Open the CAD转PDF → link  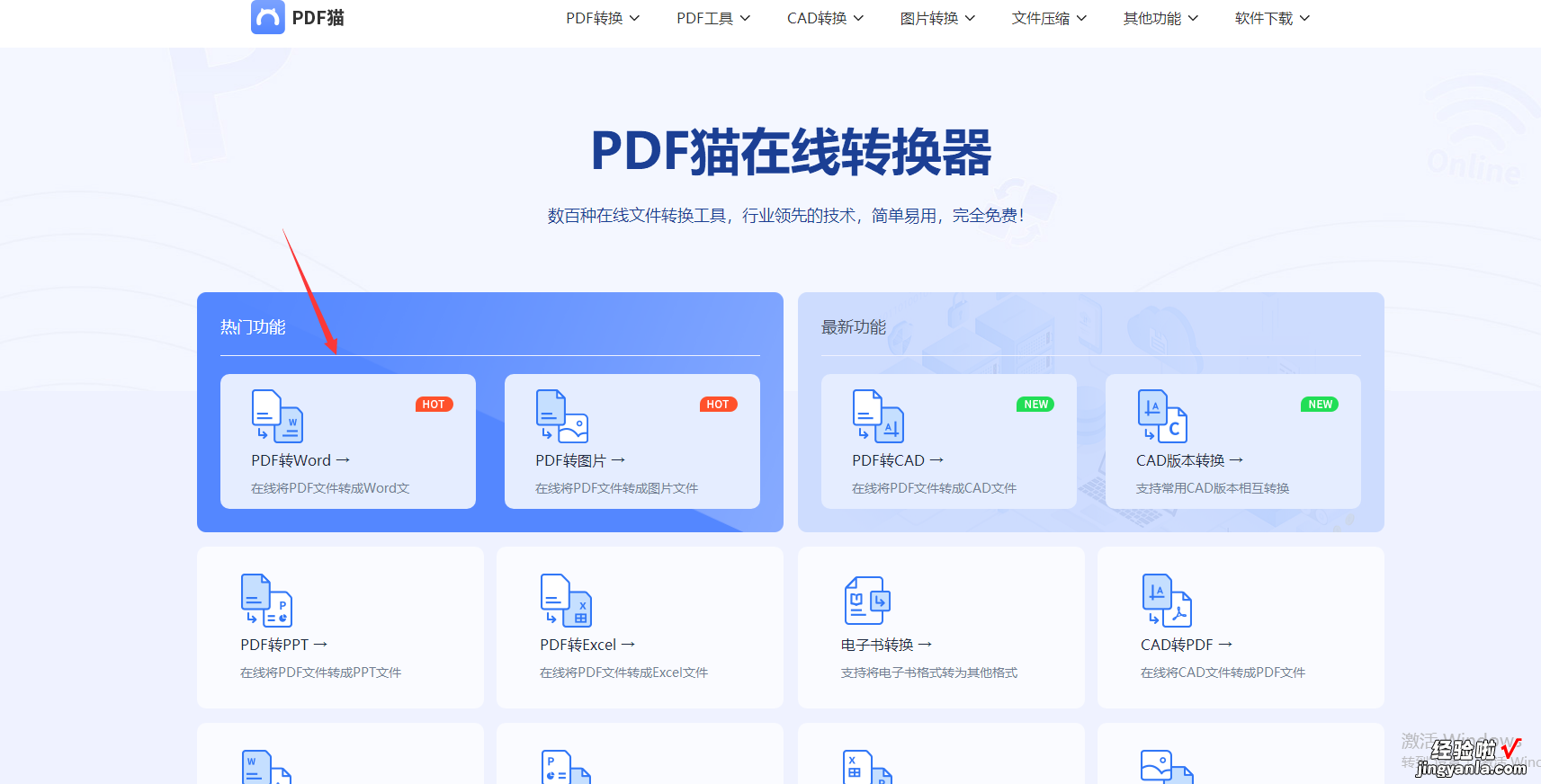pos(1187,645)
